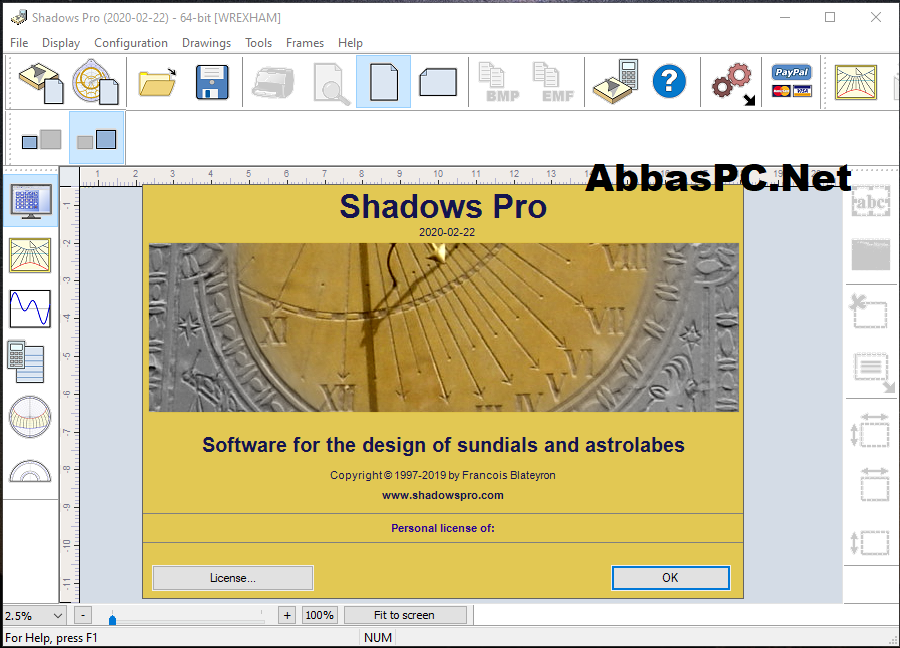Screen dimensions: 900x648
Task: Click the fit frame both directions icon
Action: (x=870, y=430)
